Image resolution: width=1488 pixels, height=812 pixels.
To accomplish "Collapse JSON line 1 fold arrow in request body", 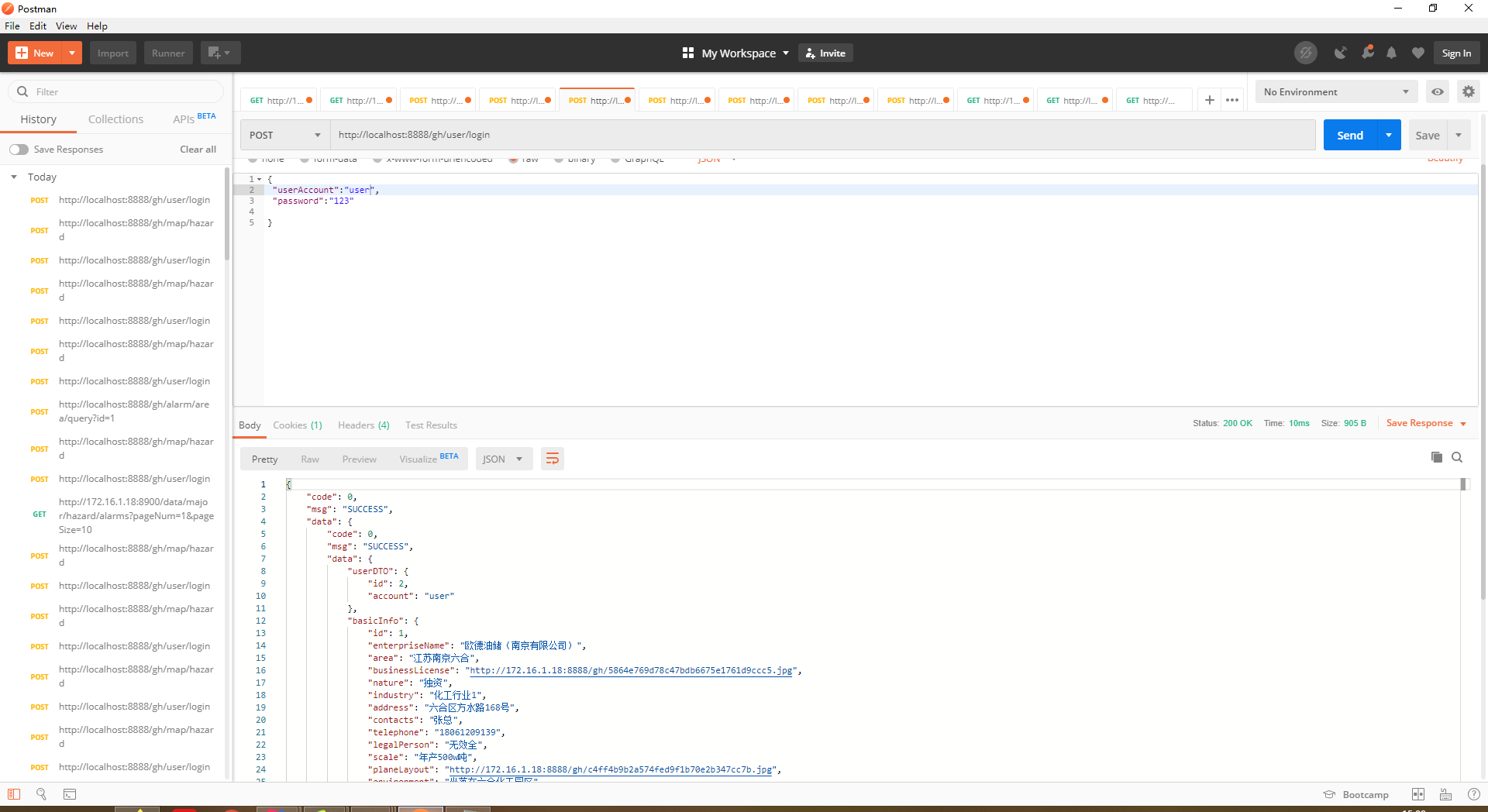I will click(x=260, y=179).
